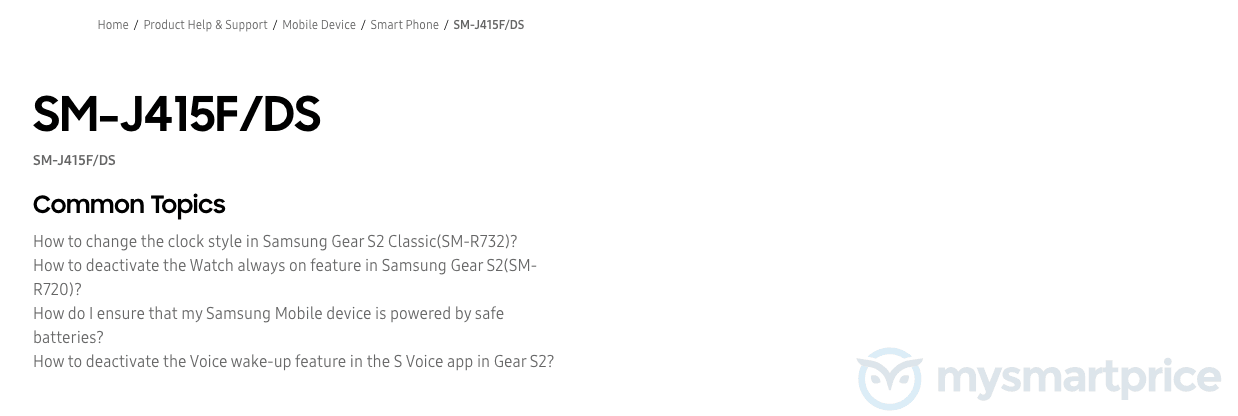Open S Voice wake-up deactivation topic
This screenshot has width=1238, height=416.
(293, 361)
